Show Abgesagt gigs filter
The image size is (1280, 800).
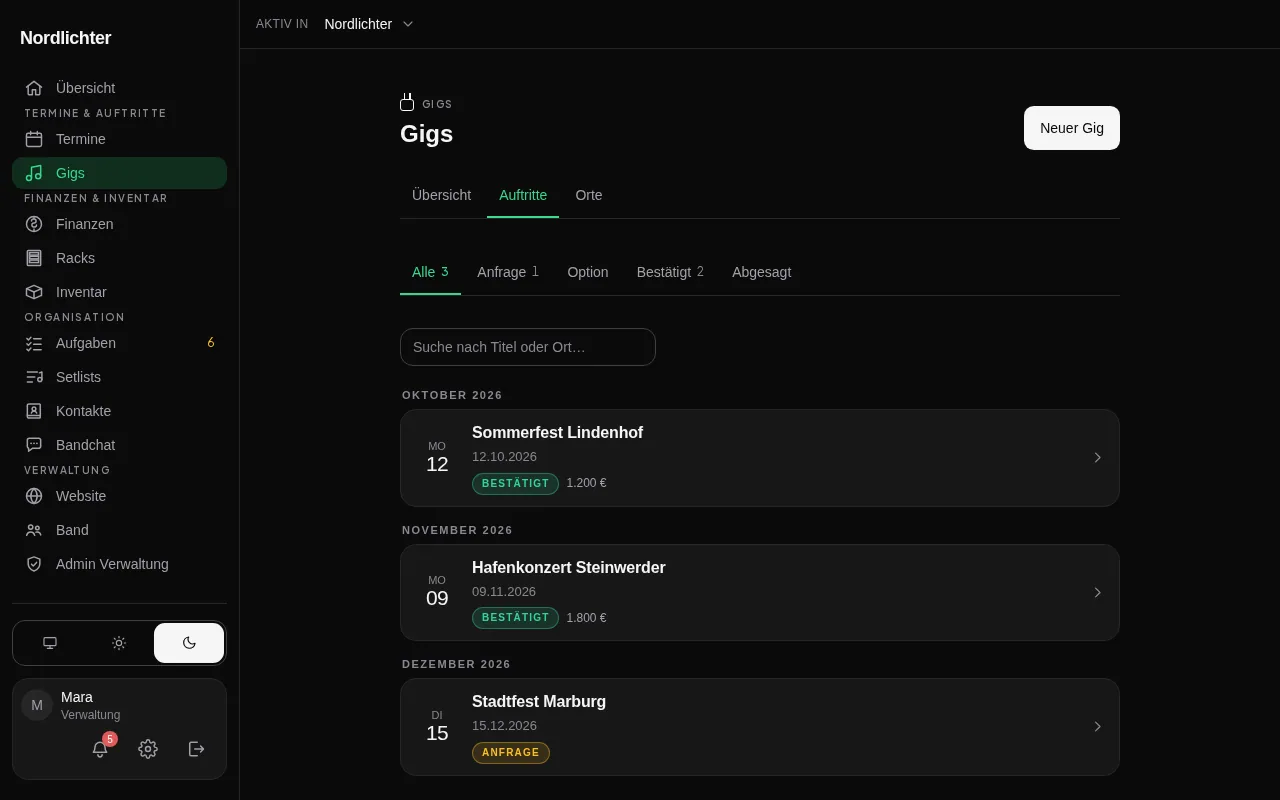[762, 272]
